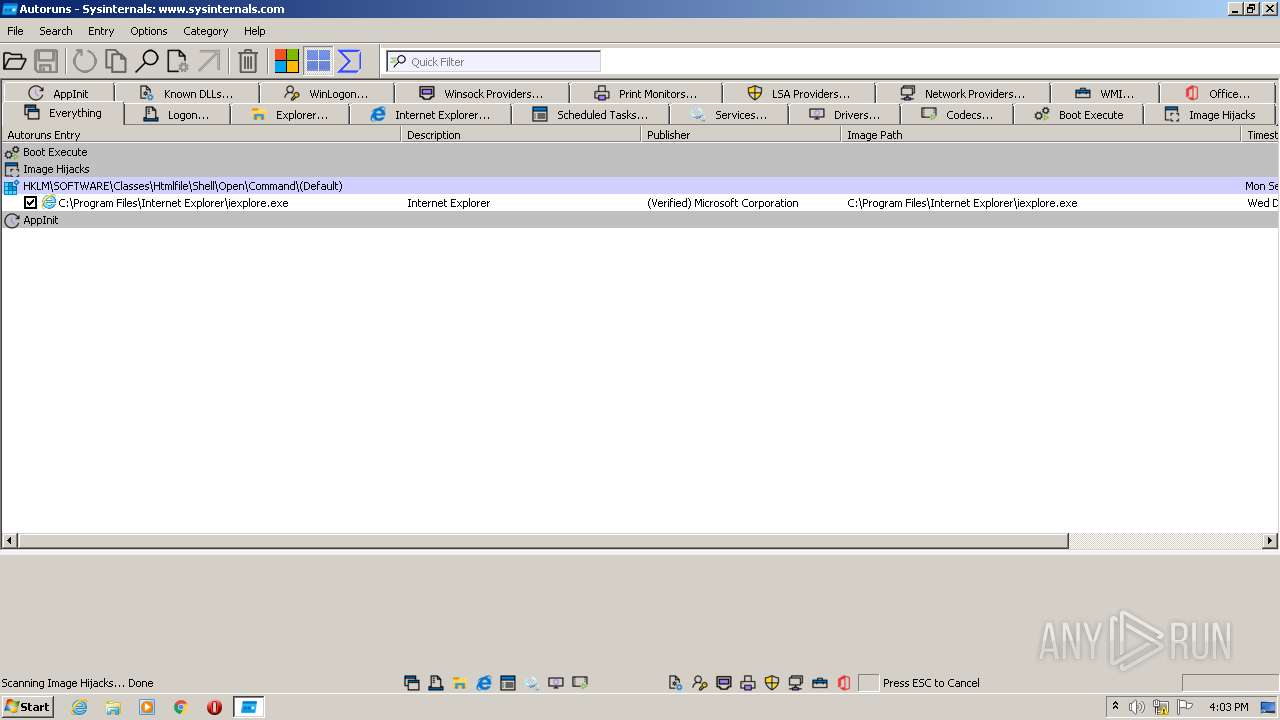Viewport: 1280px width, 720px height.
Task: Sort by Description column header
Action: pyautogui.click(x=521, y=135)
